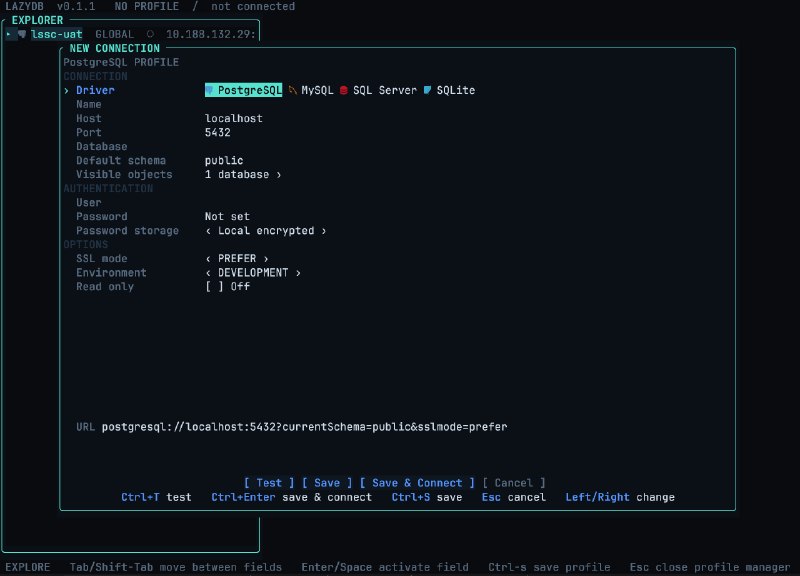The width and height of the screenshot is (800, 576).
Task: Click the GLOBAL scope label
Action: [x=114, y=34]
